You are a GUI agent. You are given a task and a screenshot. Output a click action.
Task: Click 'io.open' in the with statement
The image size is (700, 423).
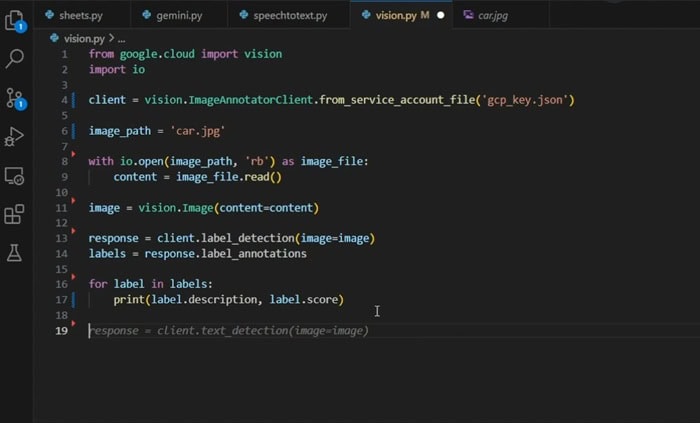click(142, 162)
